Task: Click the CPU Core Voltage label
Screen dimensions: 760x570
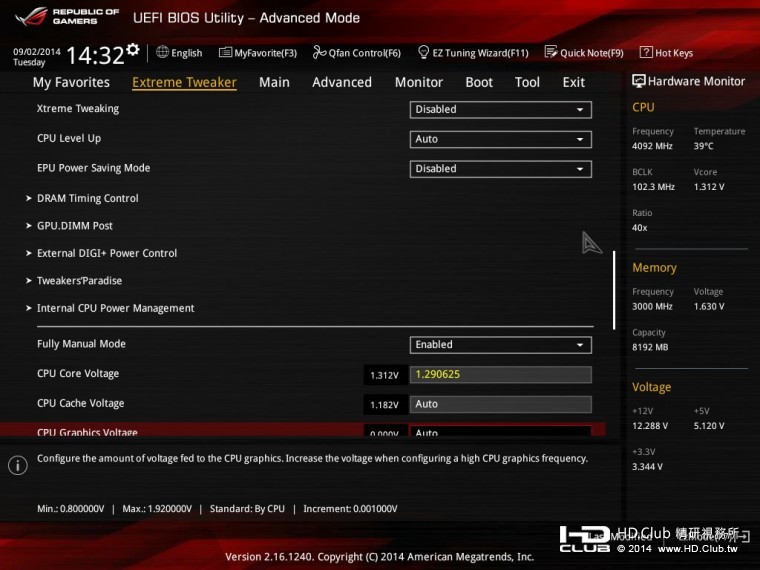Action: pyautogui.click(x=78, y=374)
